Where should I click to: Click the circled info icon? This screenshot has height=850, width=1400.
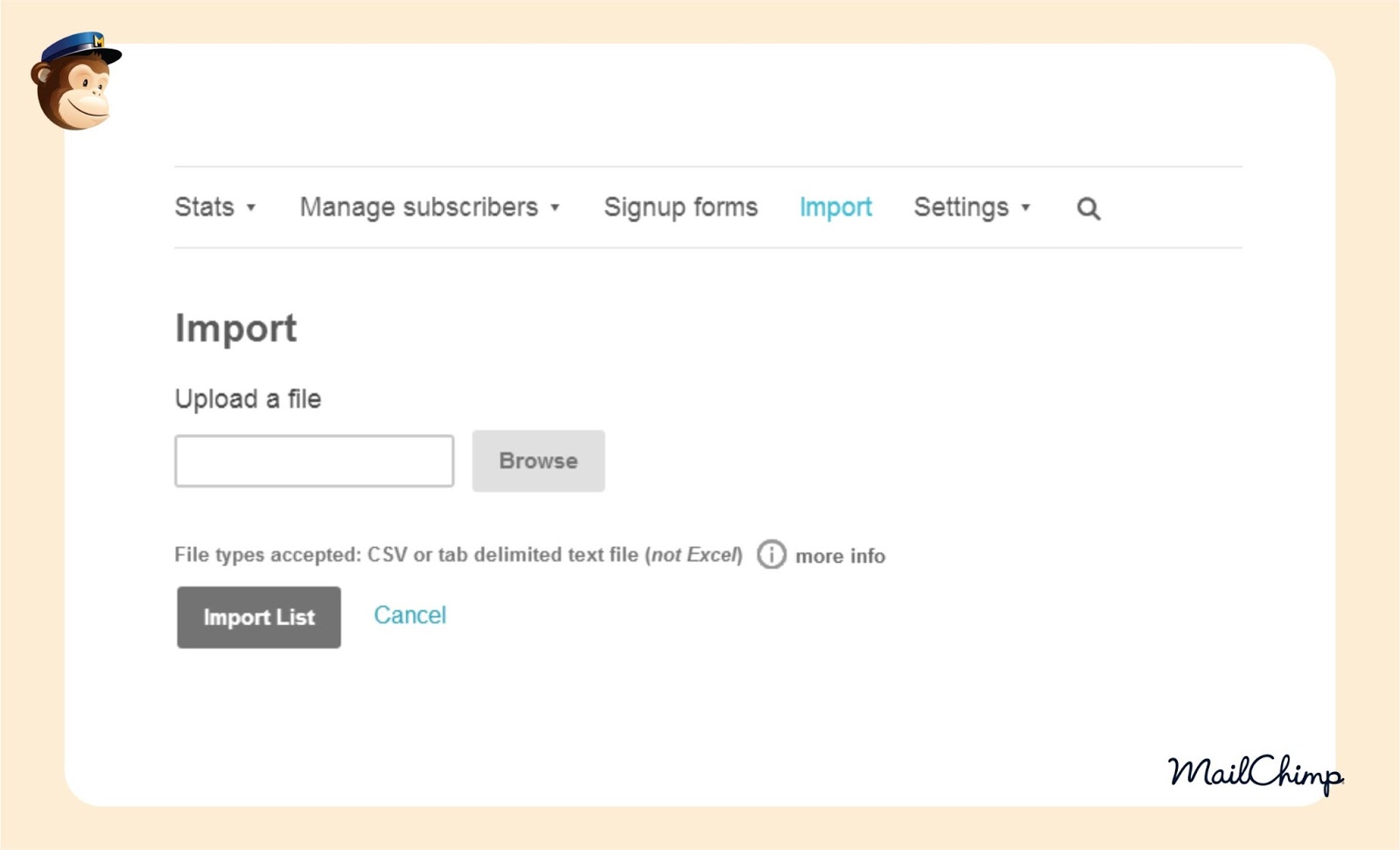point(771,555)
